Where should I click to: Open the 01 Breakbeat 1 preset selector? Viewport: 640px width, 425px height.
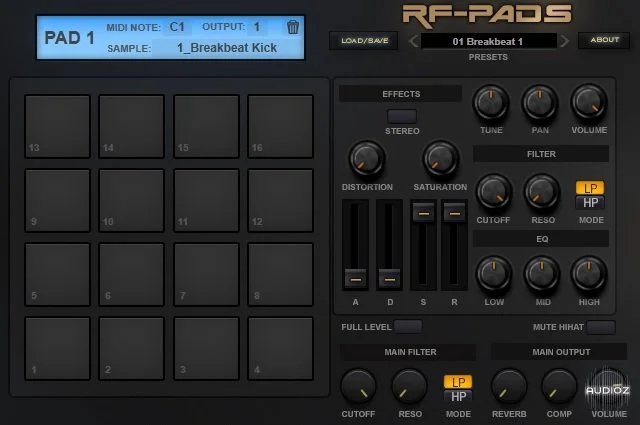coord(488,41)
